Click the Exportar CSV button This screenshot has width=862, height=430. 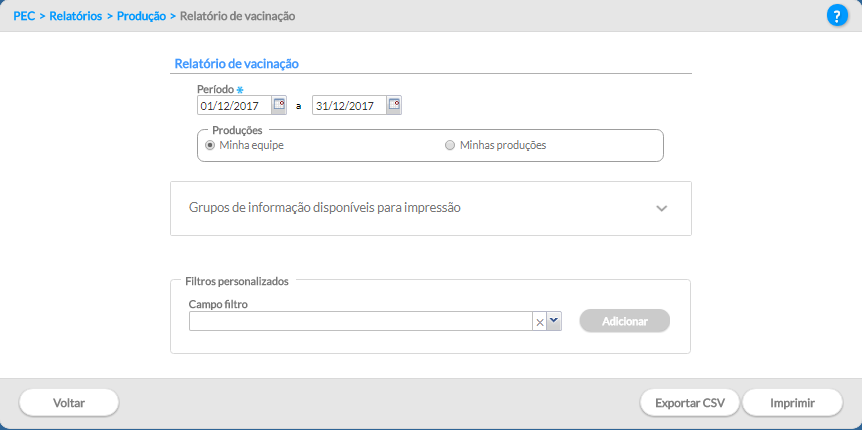(x=690, y=403)
